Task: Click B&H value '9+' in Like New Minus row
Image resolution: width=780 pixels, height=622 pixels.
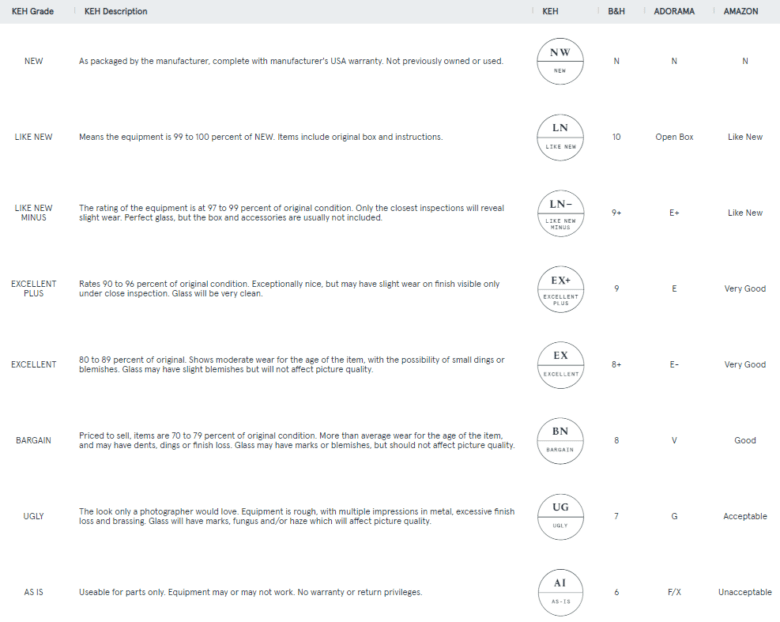Action: [616, 212]
